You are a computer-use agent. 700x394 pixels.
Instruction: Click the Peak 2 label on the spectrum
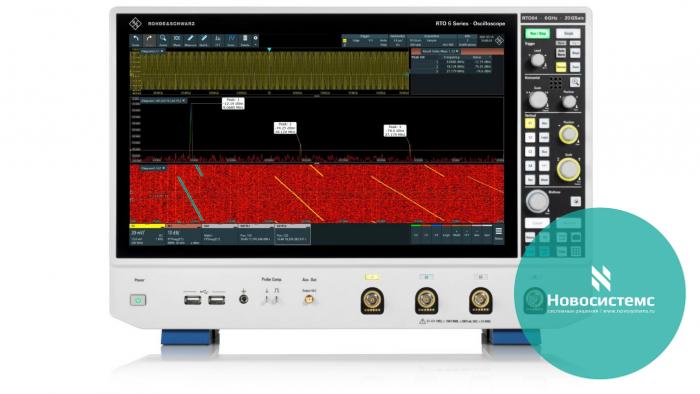(285, 128)
